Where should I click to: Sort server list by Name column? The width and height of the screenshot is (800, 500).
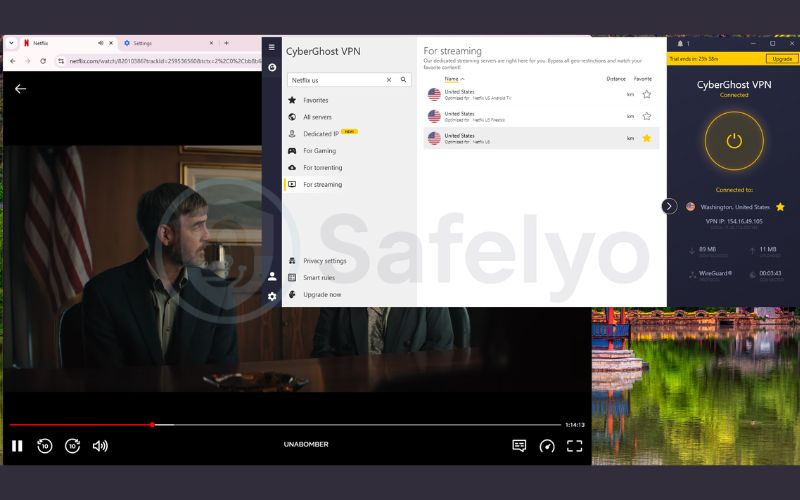click(454, 79)
